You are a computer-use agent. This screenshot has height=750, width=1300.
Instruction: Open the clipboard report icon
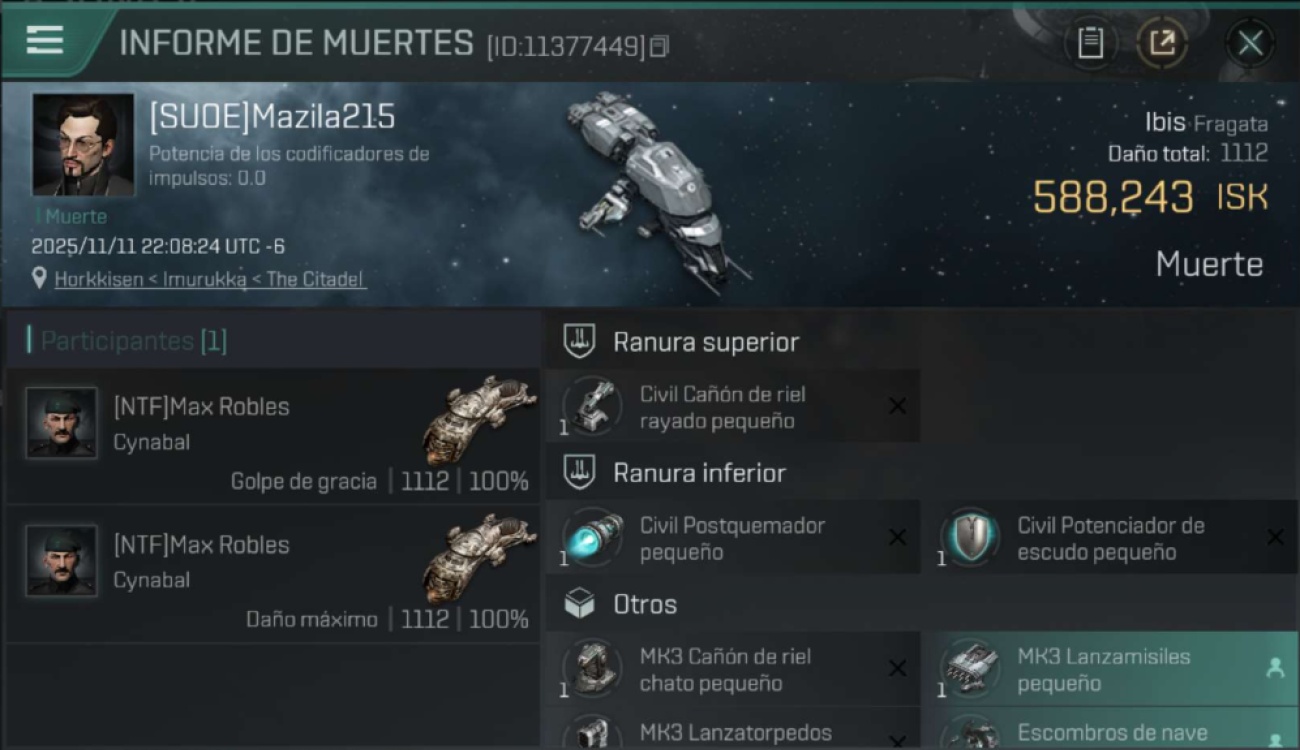[x=1090, y=43]
